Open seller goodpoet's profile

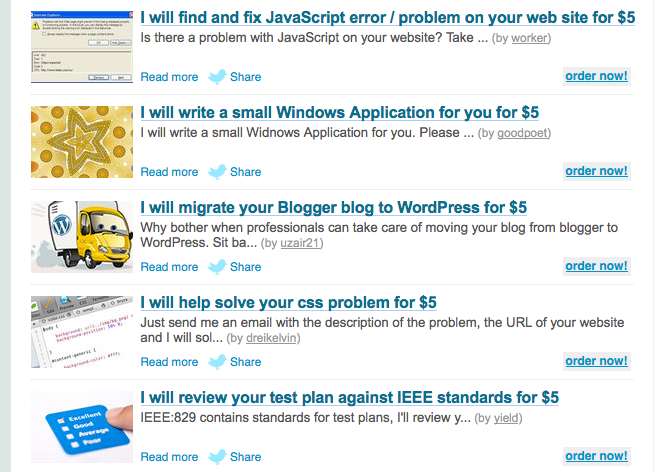click(x=523, y=133)
